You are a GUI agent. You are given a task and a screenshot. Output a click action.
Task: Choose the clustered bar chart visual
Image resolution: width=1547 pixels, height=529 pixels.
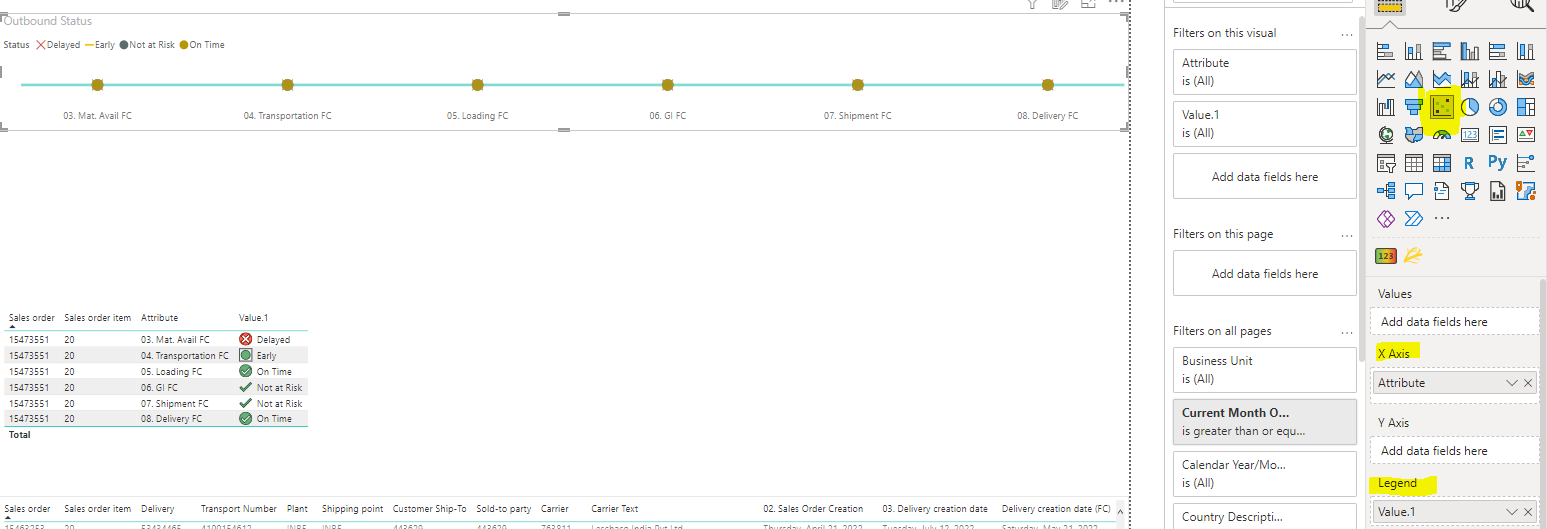[x=1442, y=51]
